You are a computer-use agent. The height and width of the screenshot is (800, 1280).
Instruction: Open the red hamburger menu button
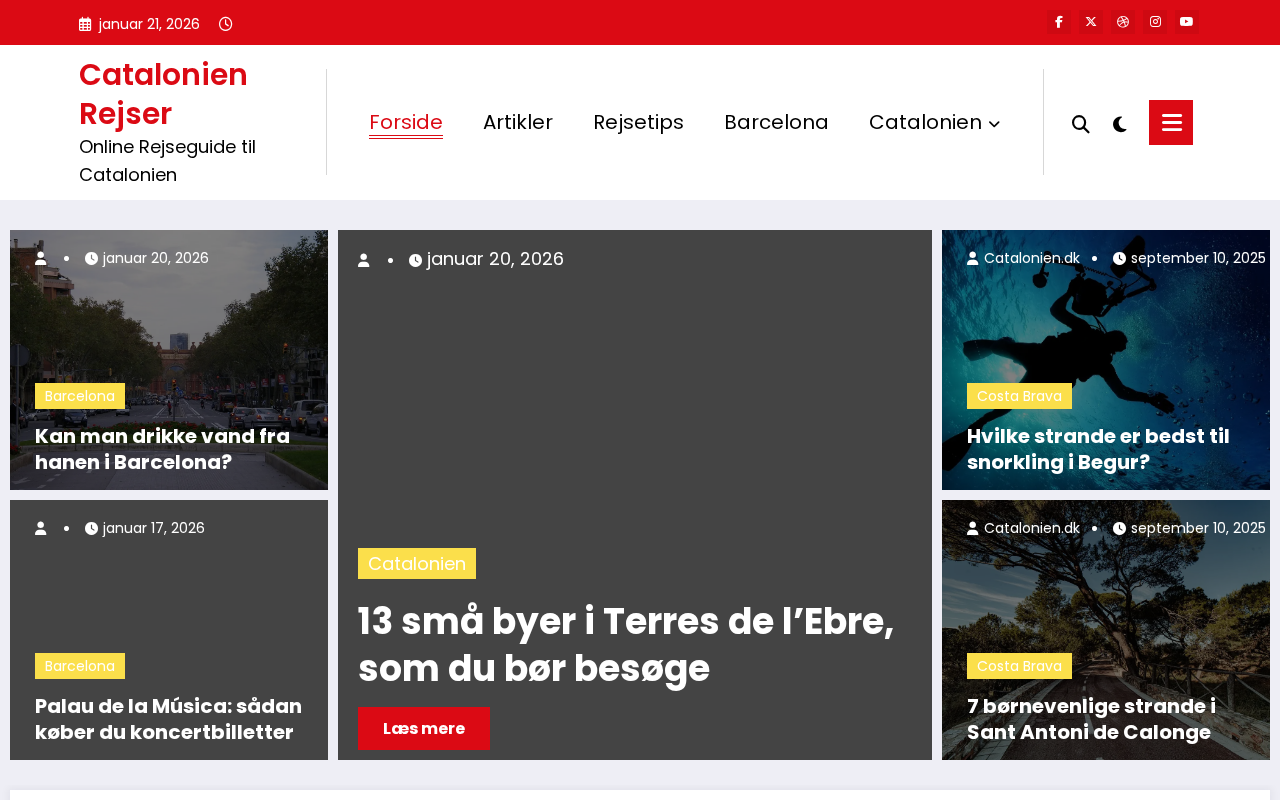(1171, 122)
